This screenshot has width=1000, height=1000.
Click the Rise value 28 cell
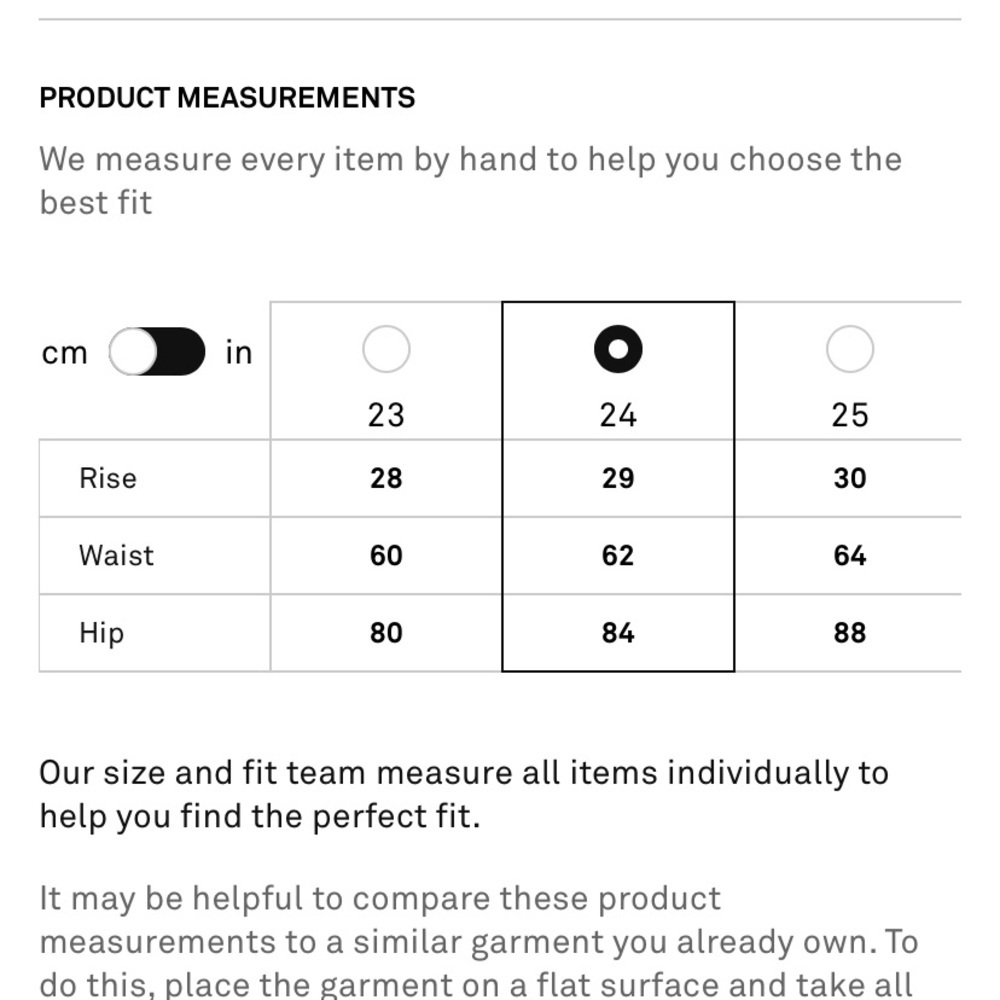click(x=386, y=478)
